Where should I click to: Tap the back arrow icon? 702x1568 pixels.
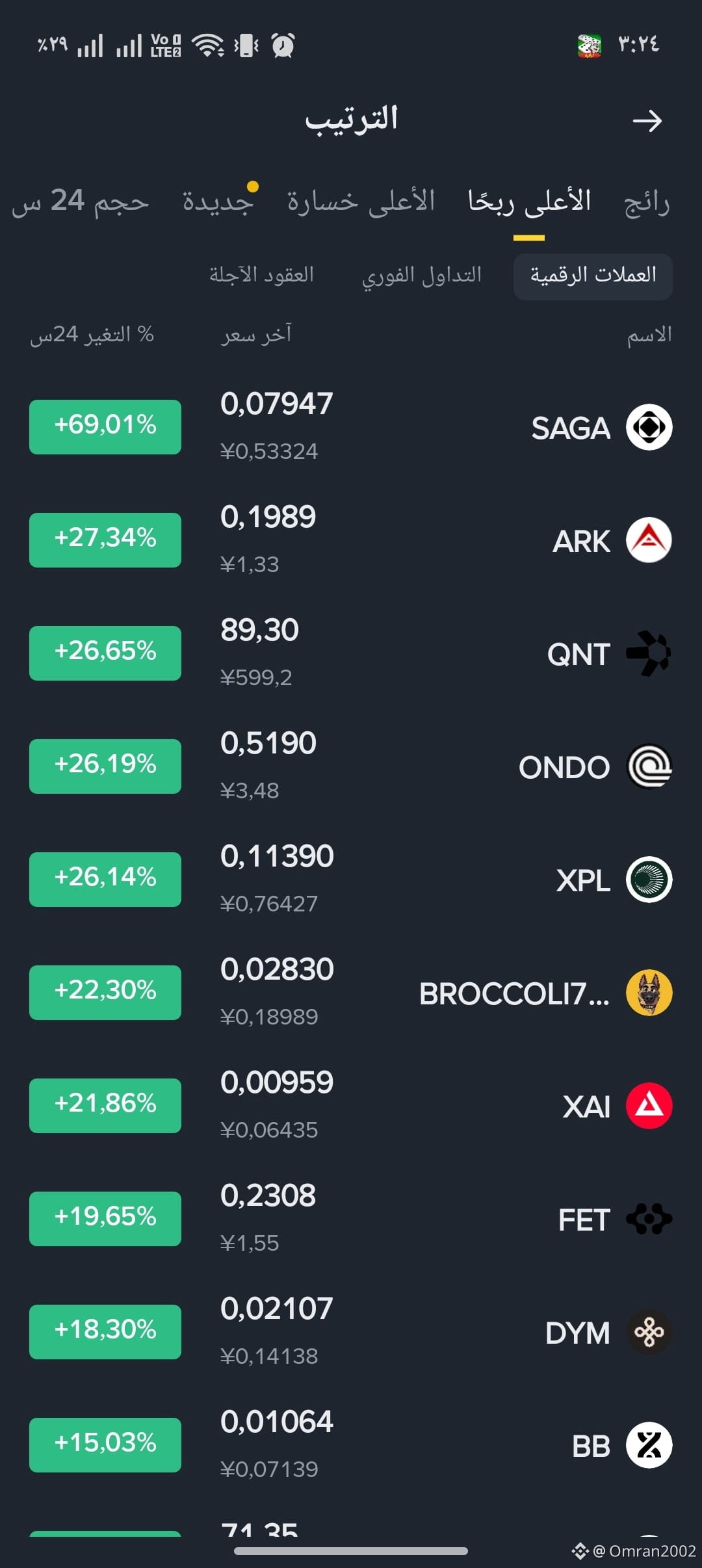647,121
